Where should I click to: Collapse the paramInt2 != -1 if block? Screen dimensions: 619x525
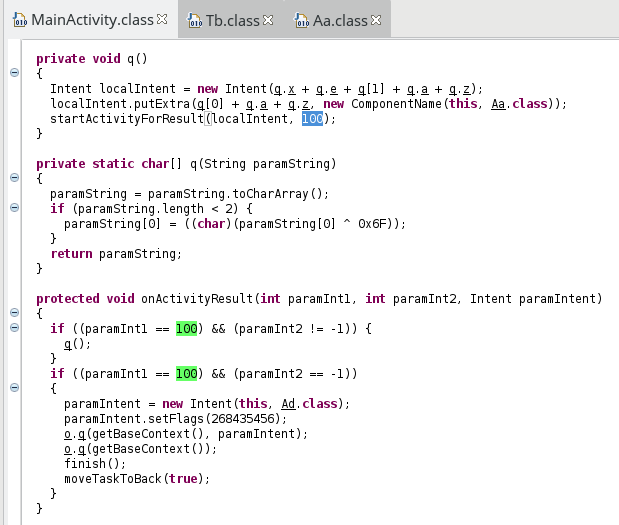pyautogui.click(x=15, y=328)
